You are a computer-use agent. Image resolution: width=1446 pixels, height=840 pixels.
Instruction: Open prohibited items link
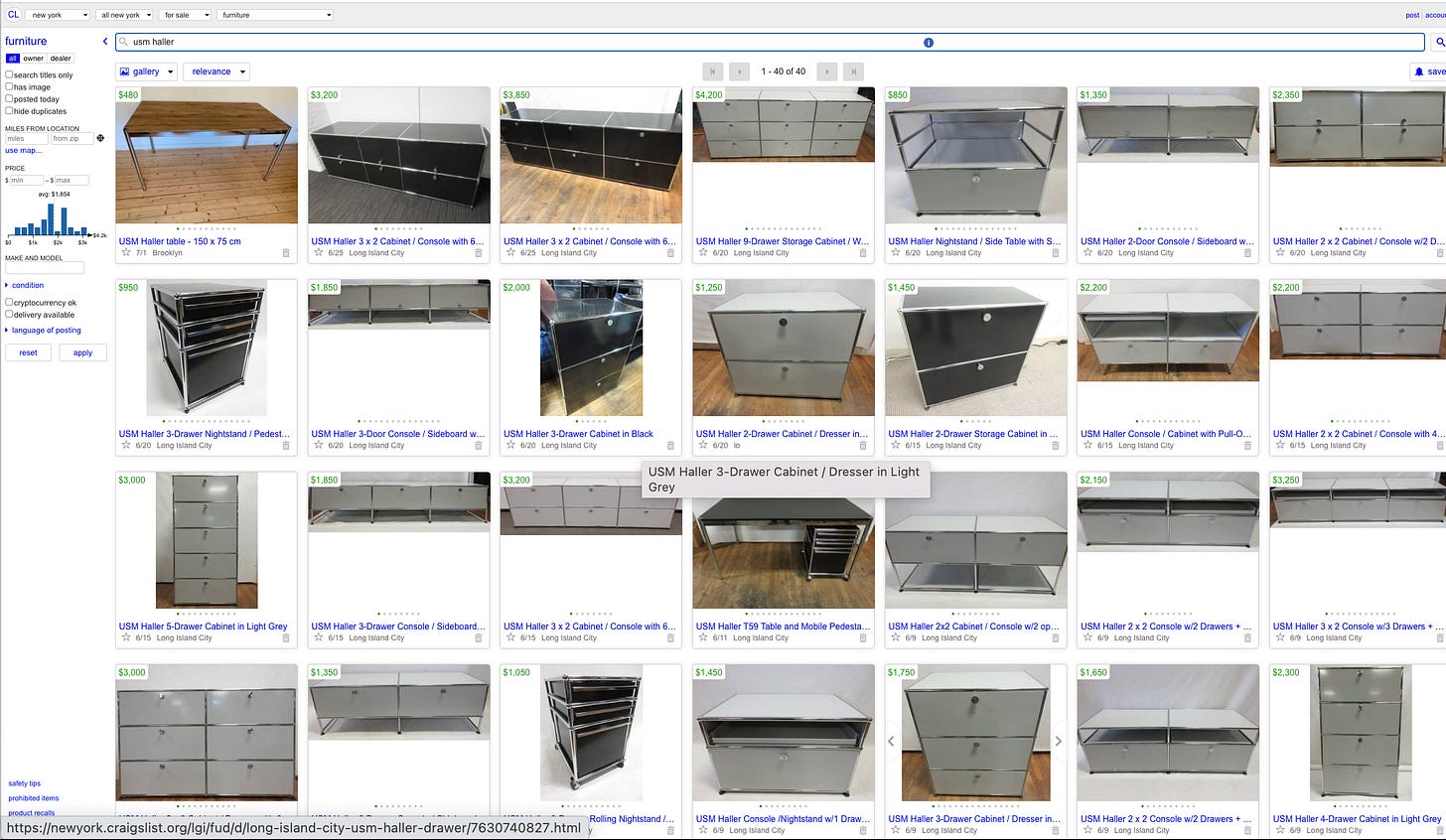[34, 798]
